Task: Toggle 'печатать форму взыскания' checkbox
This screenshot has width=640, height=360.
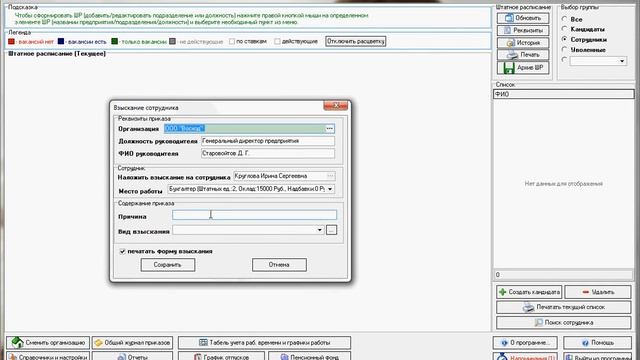Action: pyautogui.click(x=122, y=251)
